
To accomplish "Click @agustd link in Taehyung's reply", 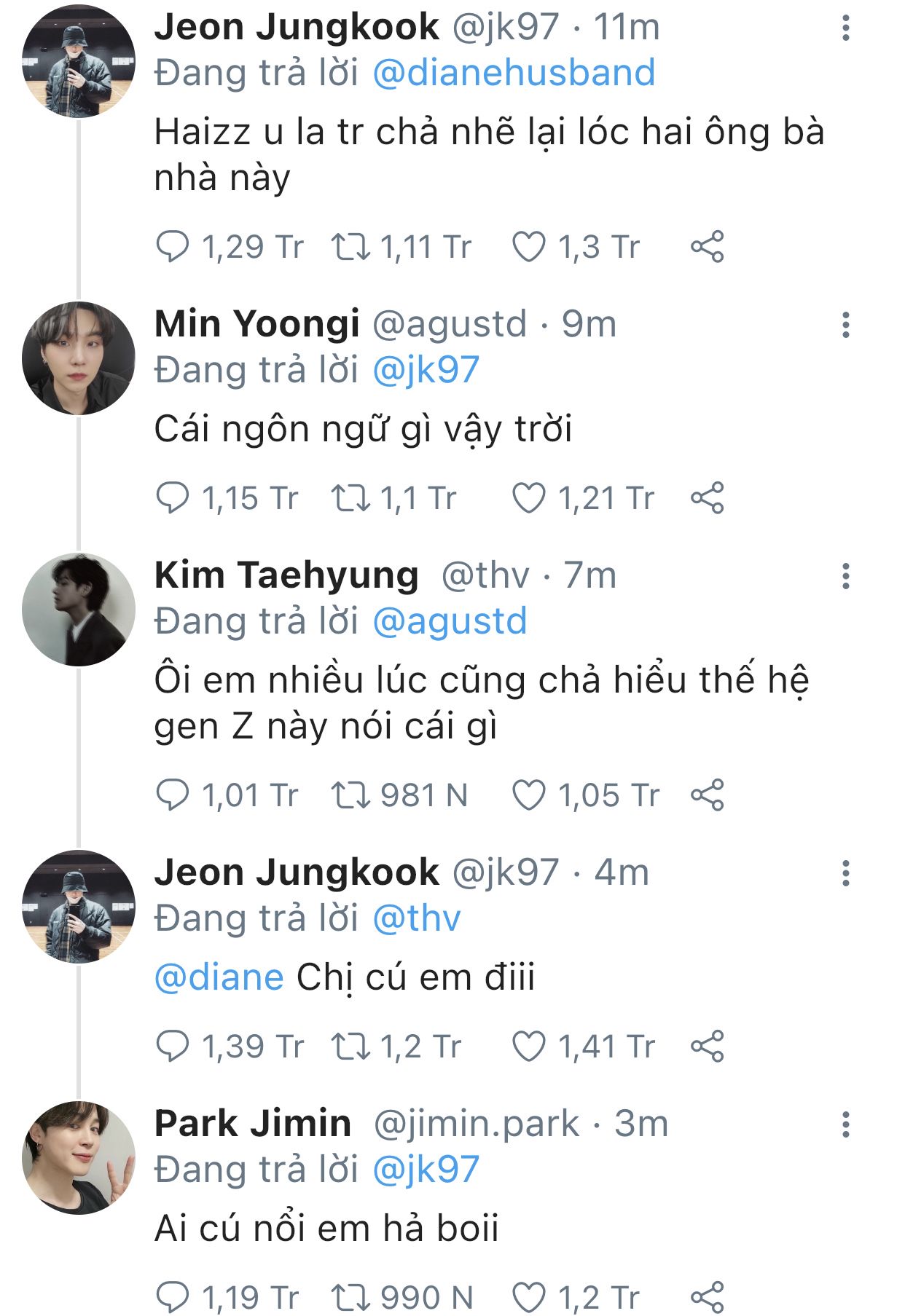I will coord(450,622).
